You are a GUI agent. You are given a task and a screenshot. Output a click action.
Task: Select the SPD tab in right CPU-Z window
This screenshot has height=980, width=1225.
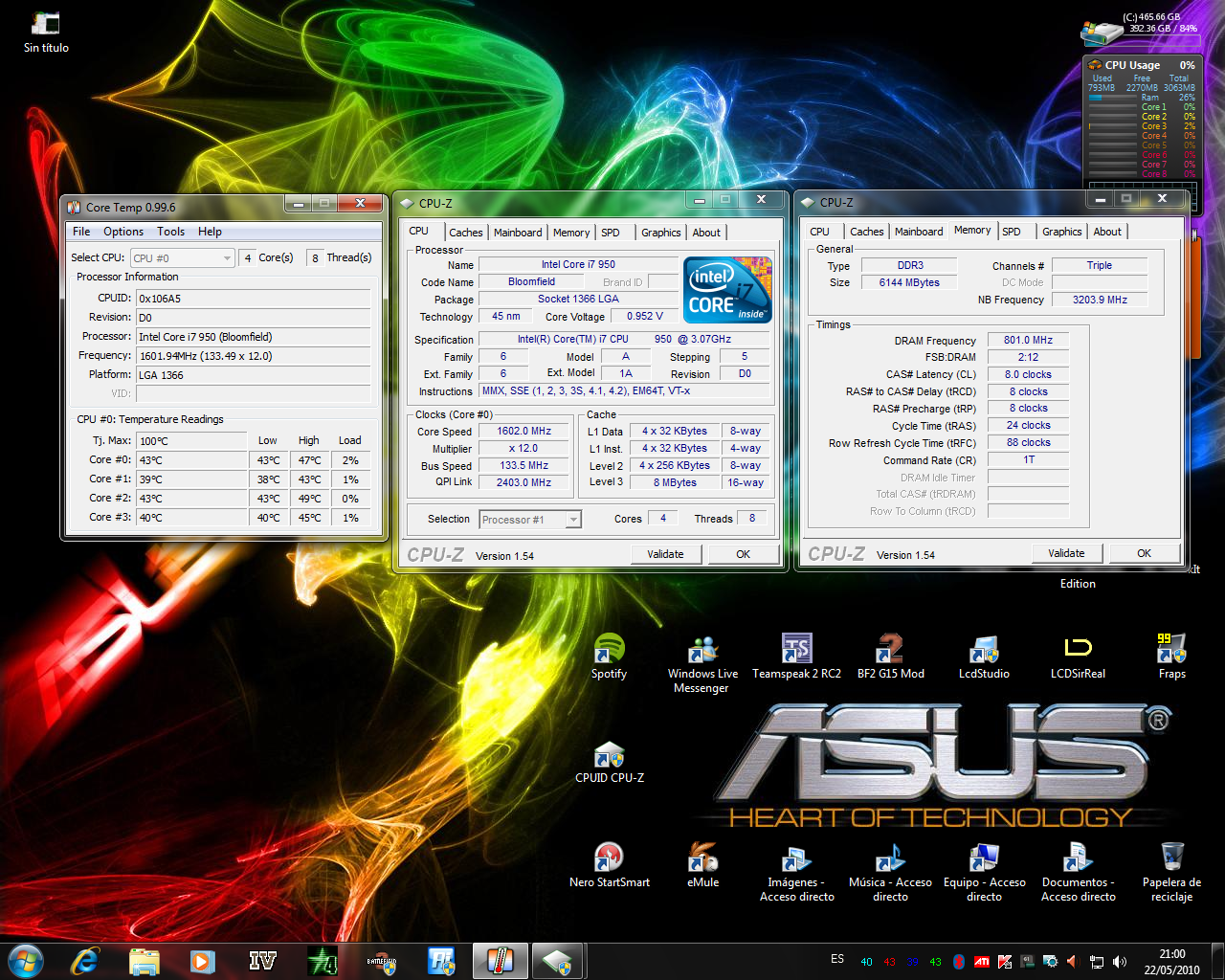pyautogui.click(x=1012, y=232)
